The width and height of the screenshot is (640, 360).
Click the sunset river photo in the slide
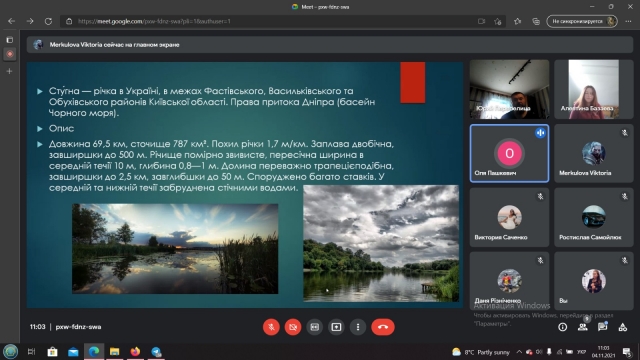click(175, 249)
